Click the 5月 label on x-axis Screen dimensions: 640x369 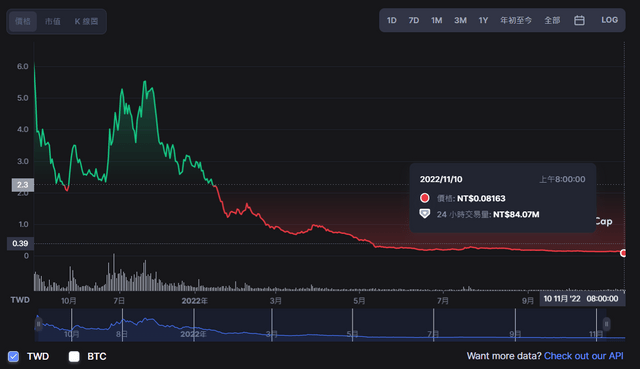click(x=359, y=301)
